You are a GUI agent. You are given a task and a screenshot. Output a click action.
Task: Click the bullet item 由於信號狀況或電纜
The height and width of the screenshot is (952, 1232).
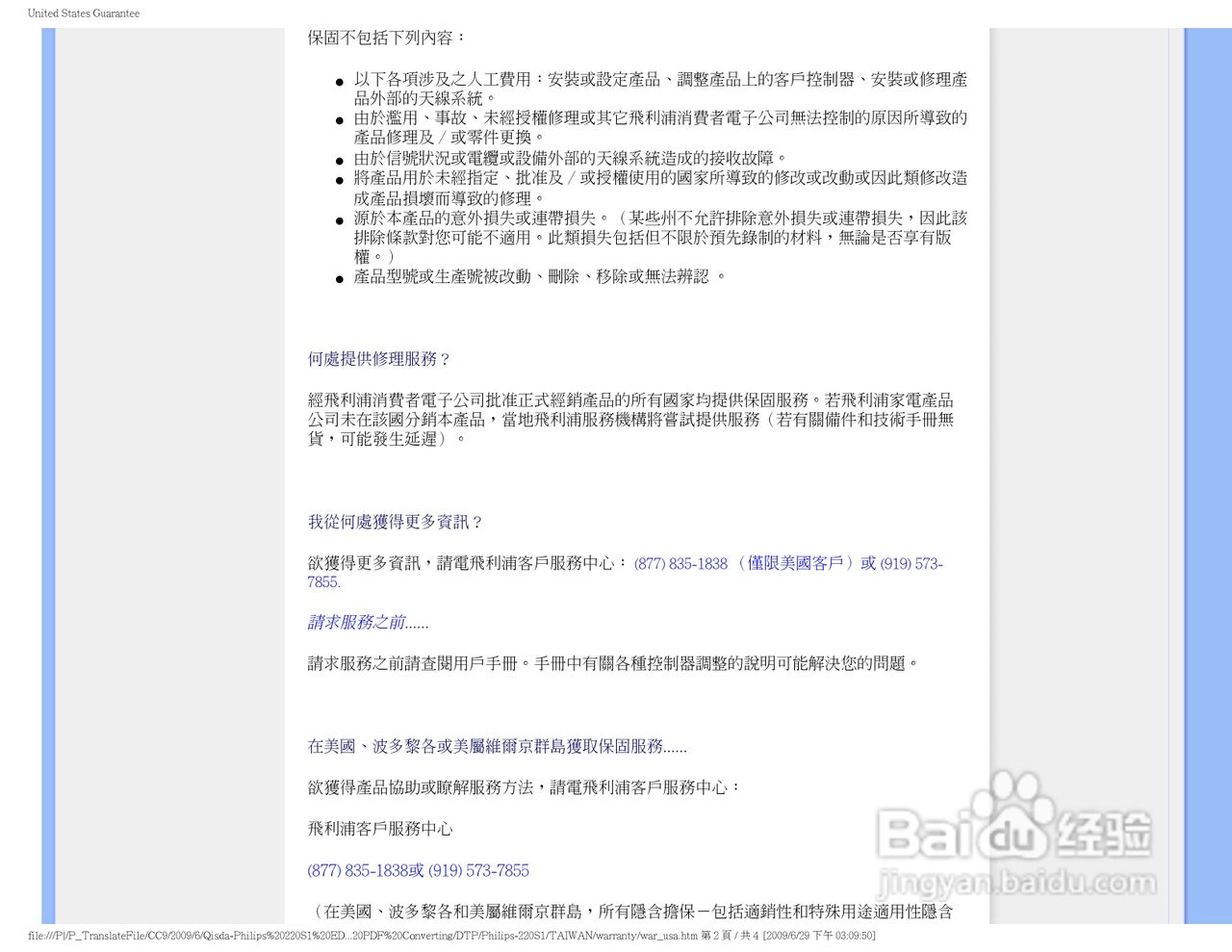click(572, 158)
